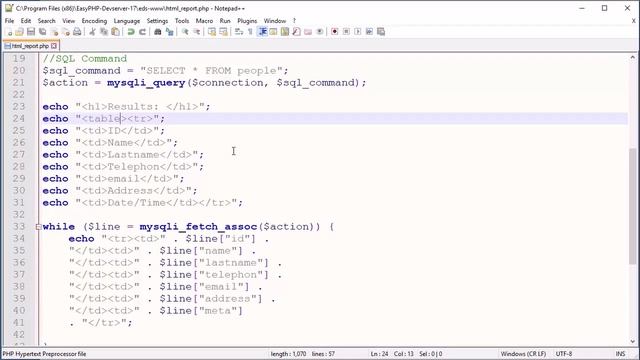
Task: Click the Synchronize Horizontal Scrolling icon
Action: [x=224, y=32]
